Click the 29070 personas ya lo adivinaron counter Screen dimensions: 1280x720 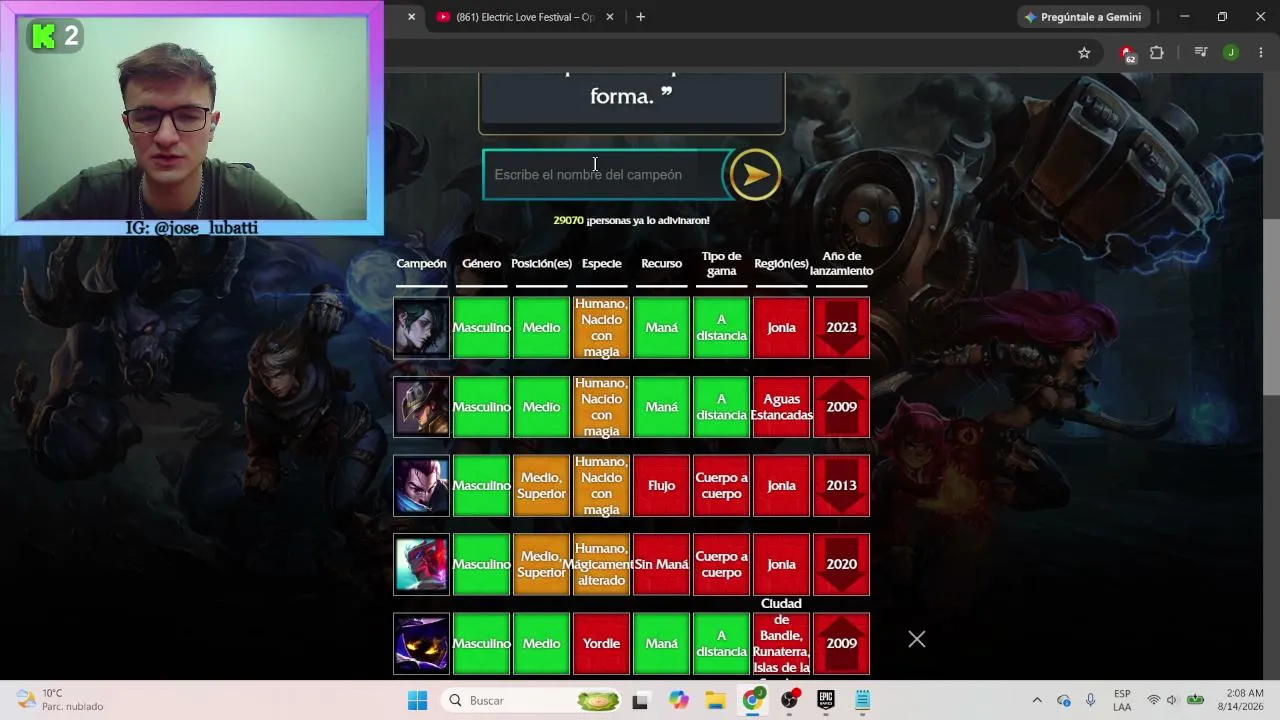[x=631, y=220]
